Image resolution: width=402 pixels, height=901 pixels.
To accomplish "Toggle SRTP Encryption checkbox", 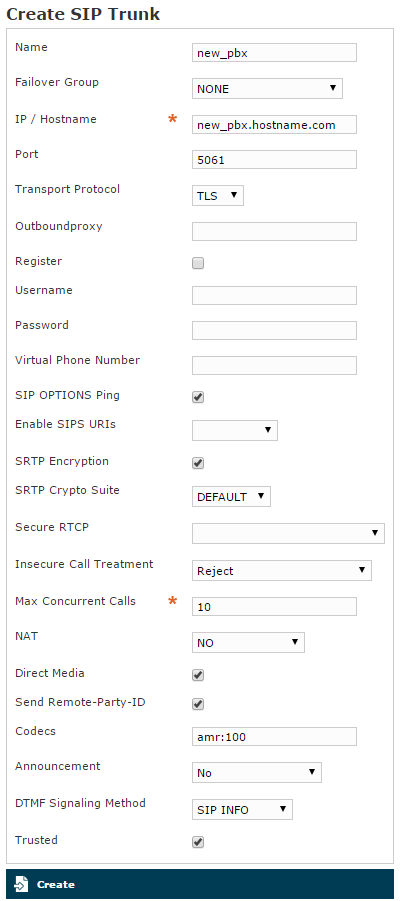I will [198, 463].
